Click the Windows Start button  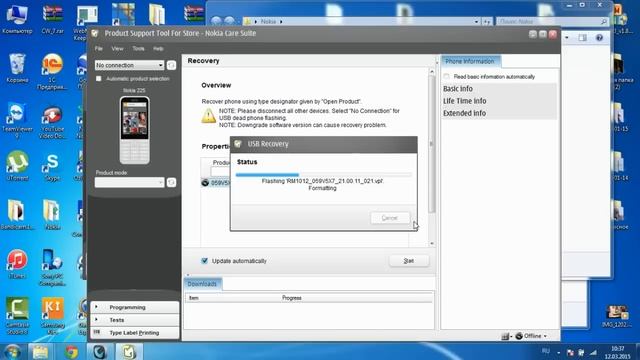coord(12,351)
